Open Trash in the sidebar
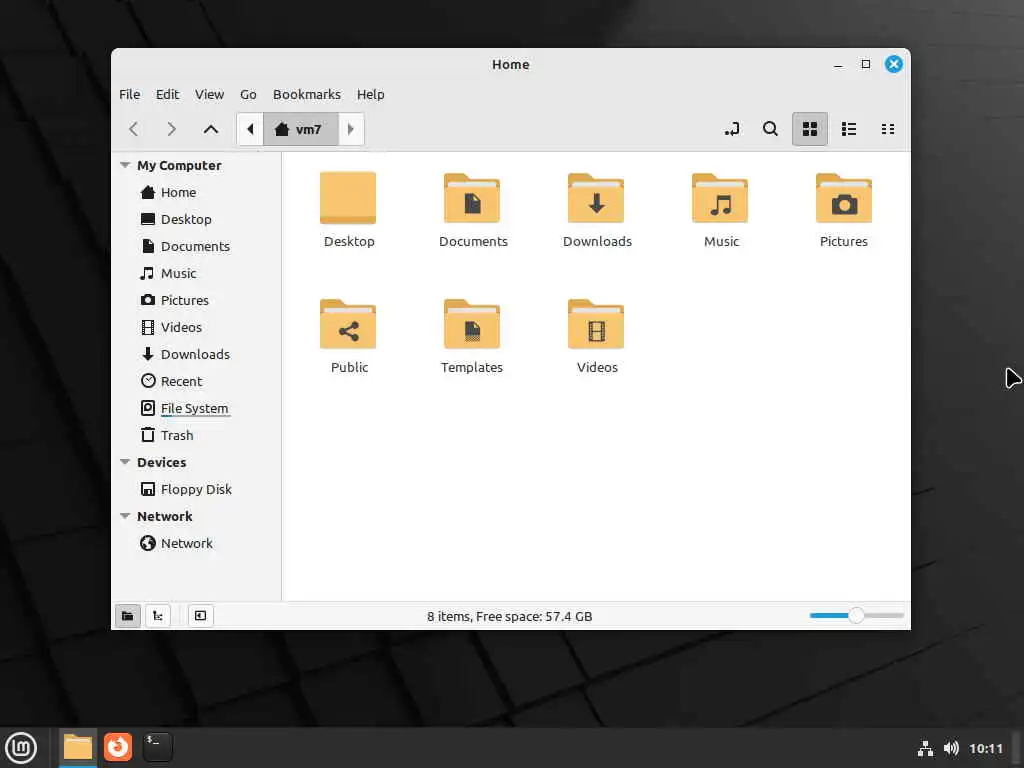The height and width of the screenshot is (768, 1024). 196,436
